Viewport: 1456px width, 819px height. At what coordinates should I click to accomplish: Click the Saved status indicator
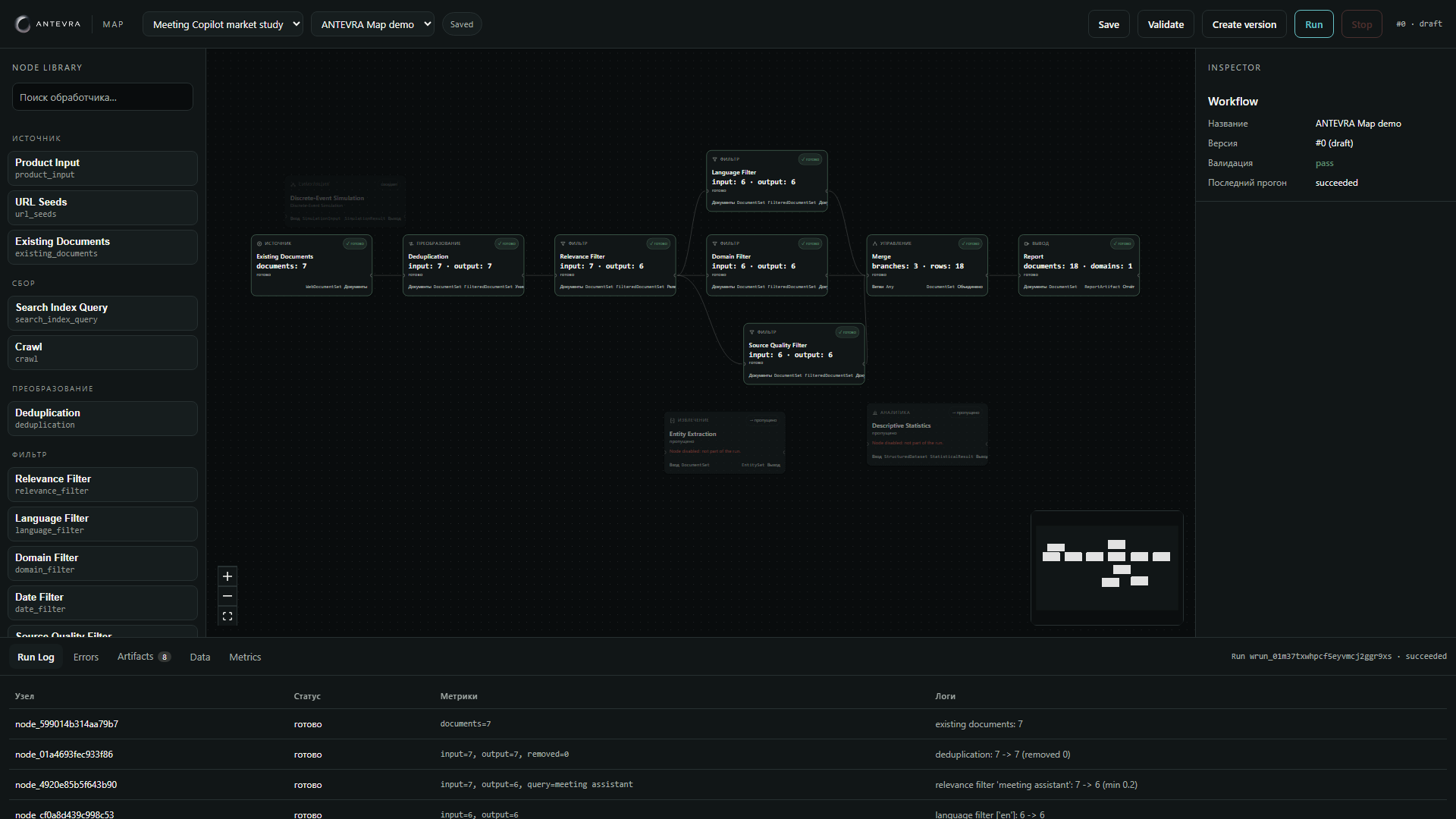pos(462,24)
